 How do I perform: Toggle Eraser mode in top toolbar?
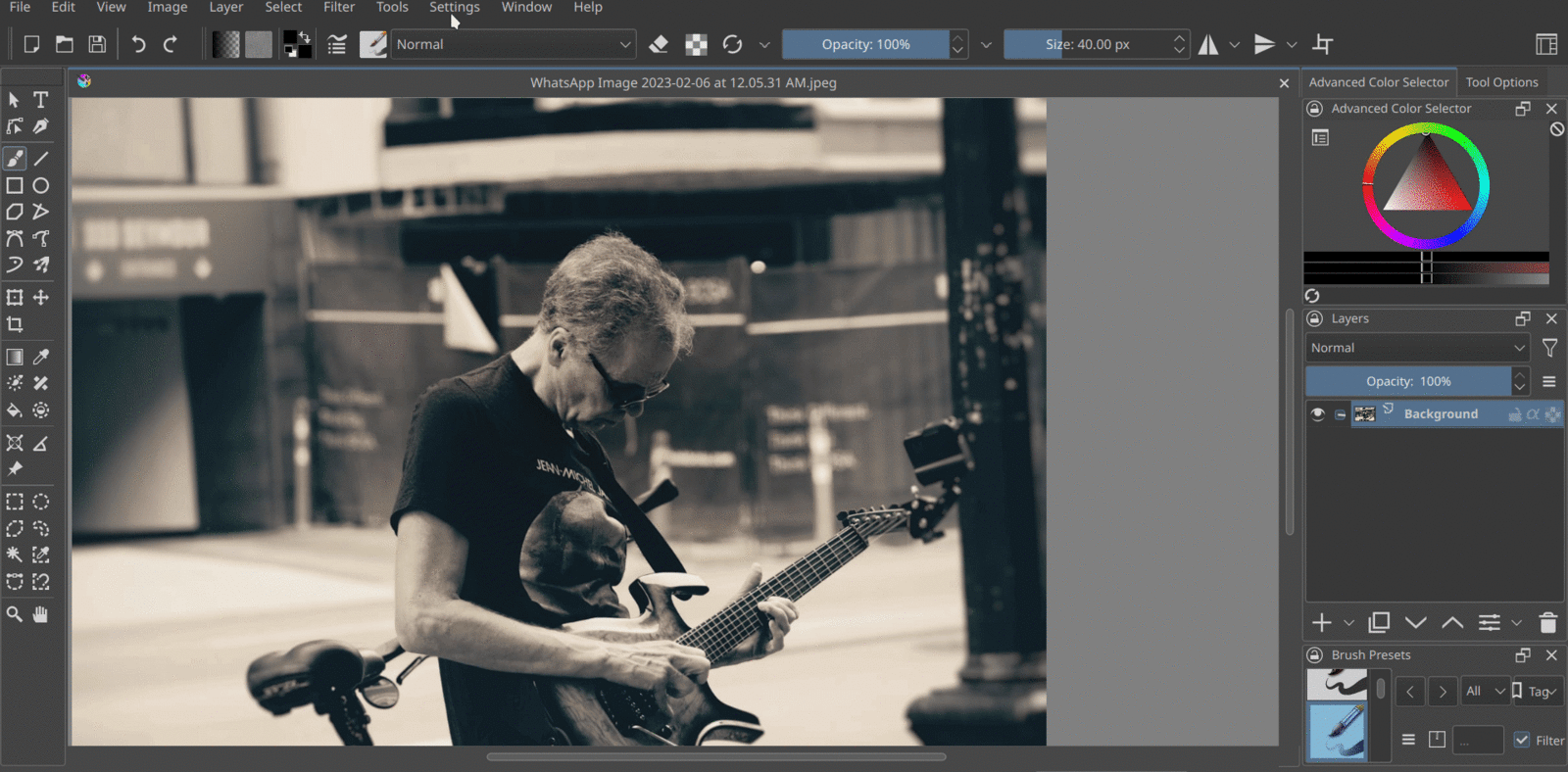pos(659,44)
